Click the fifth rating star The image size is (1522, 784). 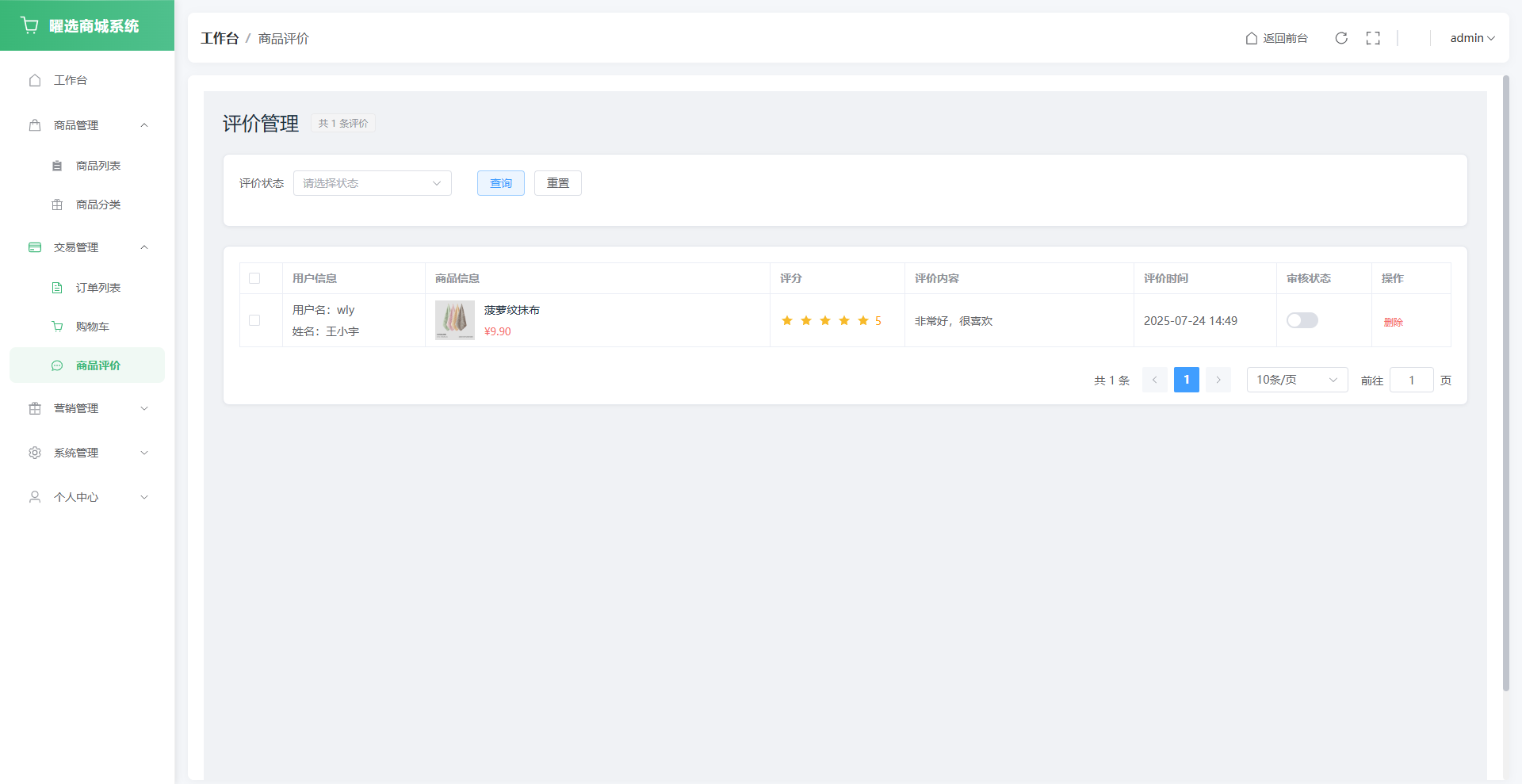point(863,320)
